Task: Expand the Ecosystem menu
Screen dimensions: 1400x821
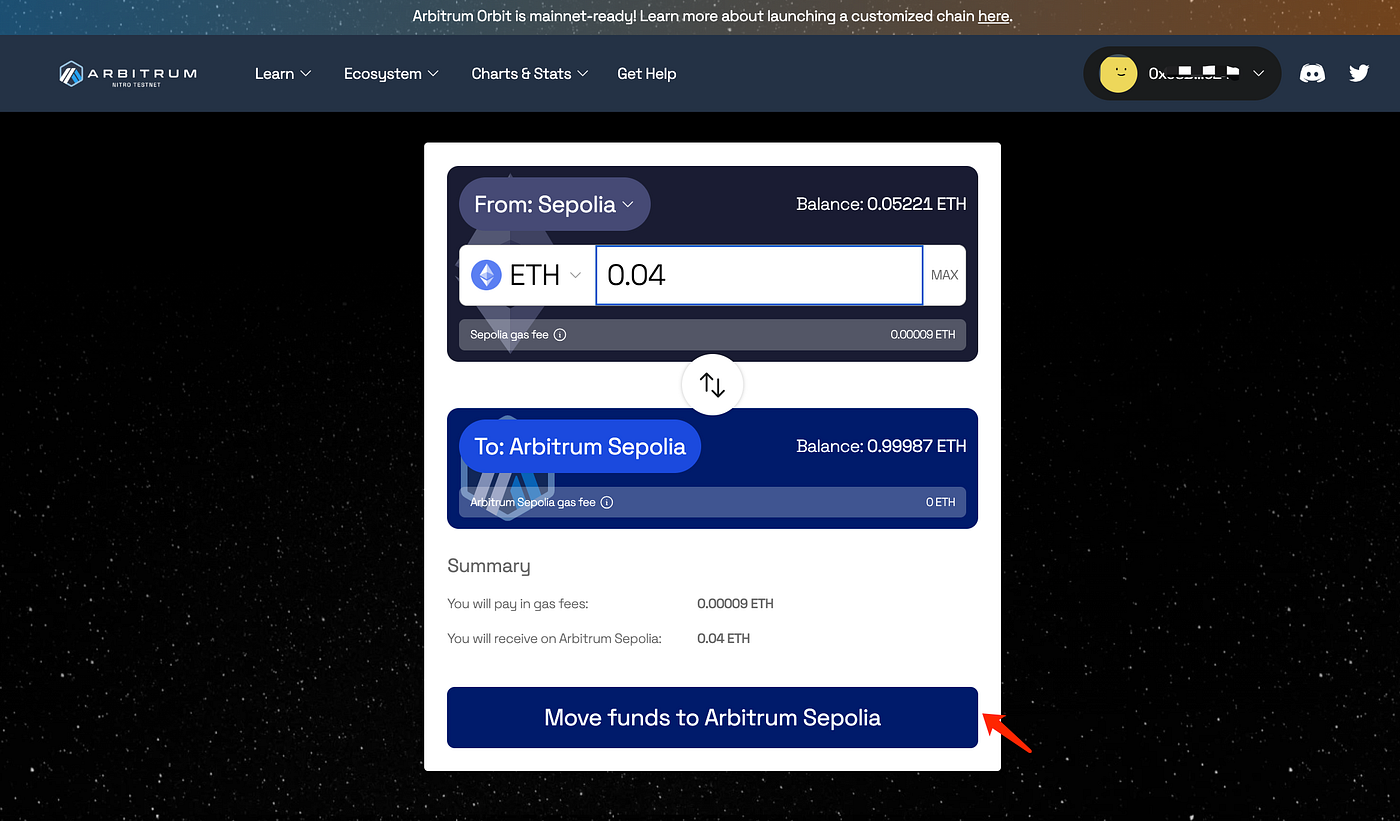Action: coord(391,74)
